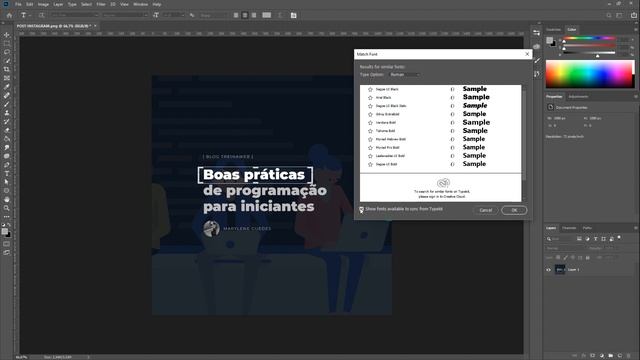Align text right in options bar
Screen dimensions: 640x360
254,15
